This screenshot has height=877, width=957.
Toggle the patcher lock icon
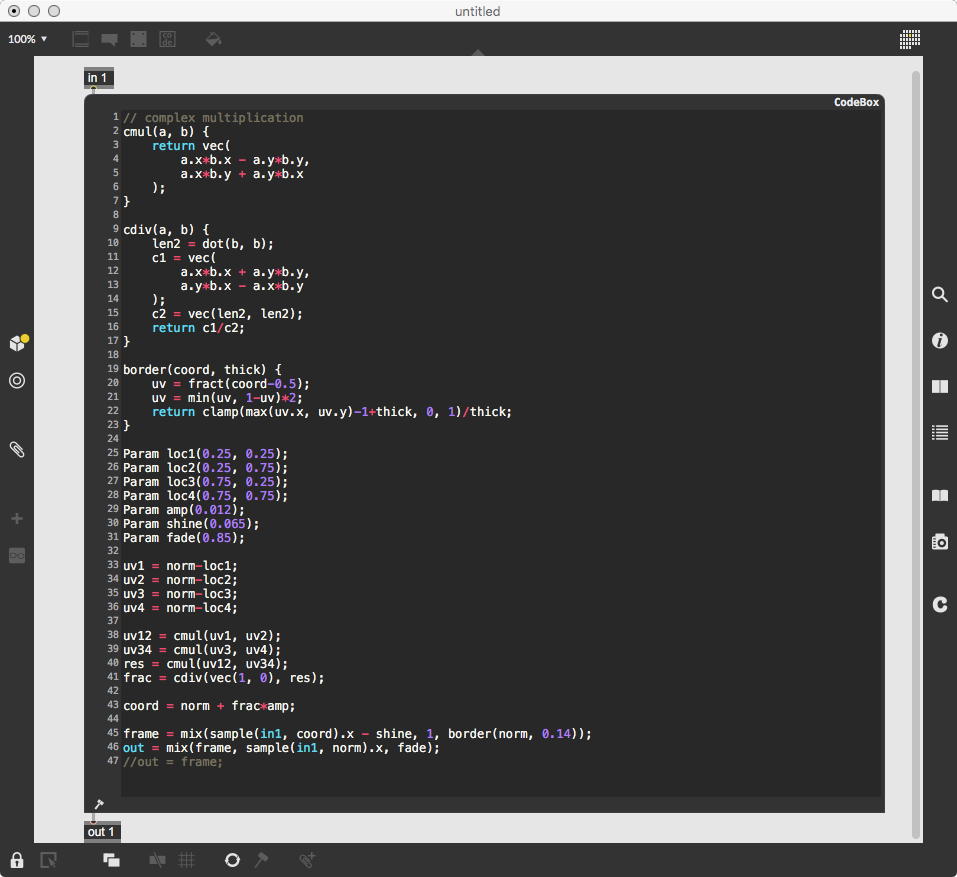(x=17, y=860)
